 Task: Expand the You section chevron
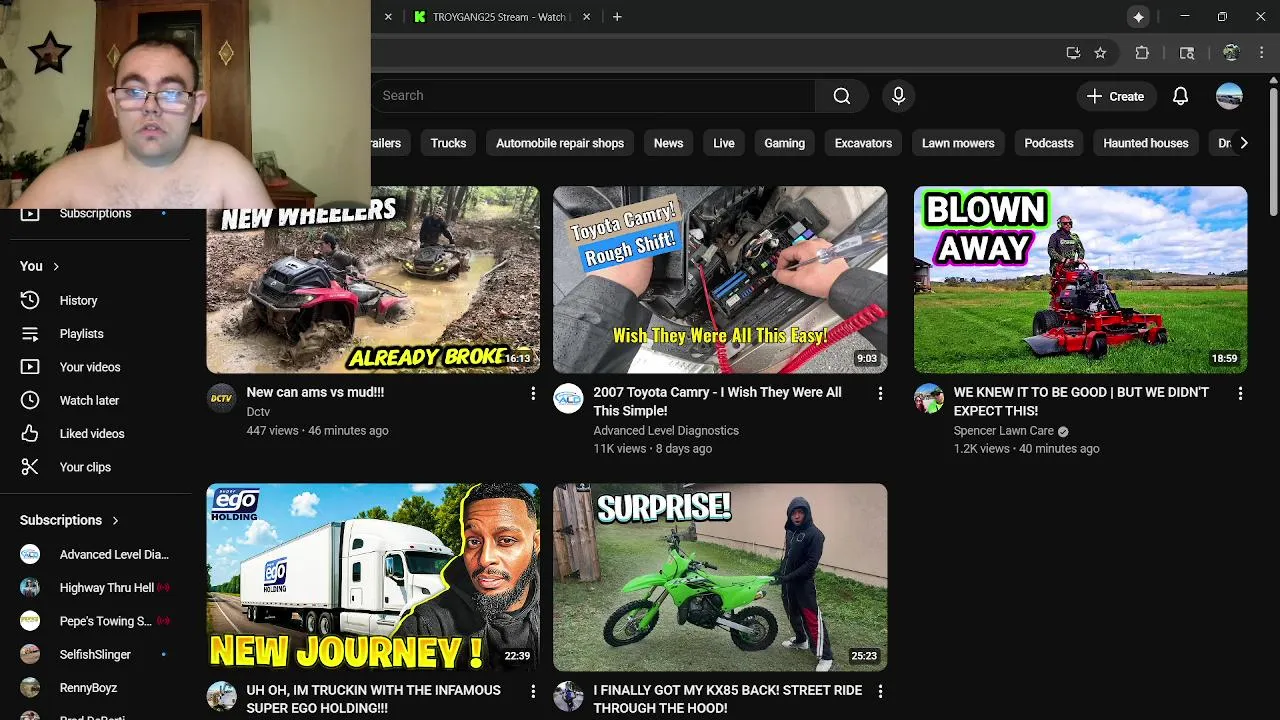pos(56,266)
